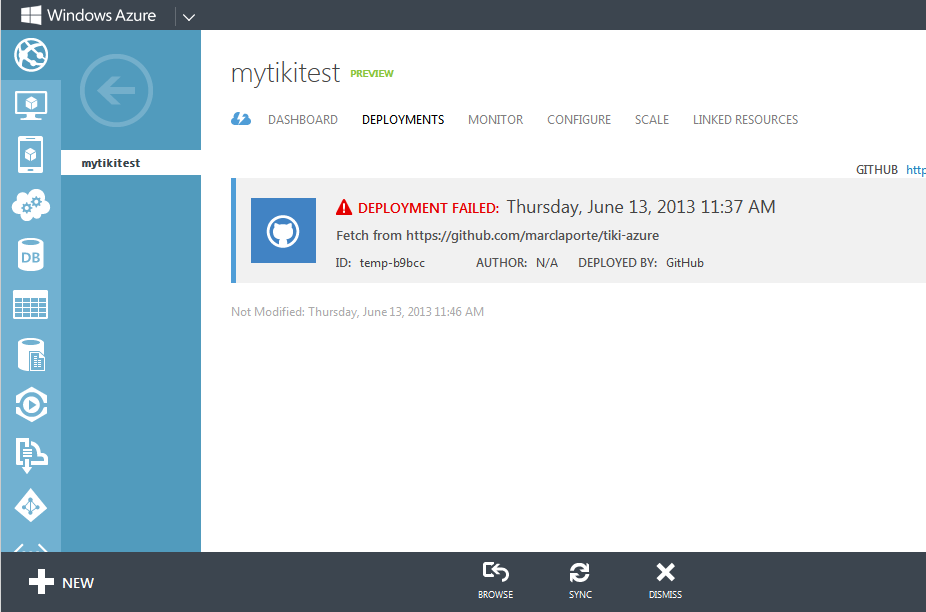Click the back arrow circle

[x=116, y=90]
